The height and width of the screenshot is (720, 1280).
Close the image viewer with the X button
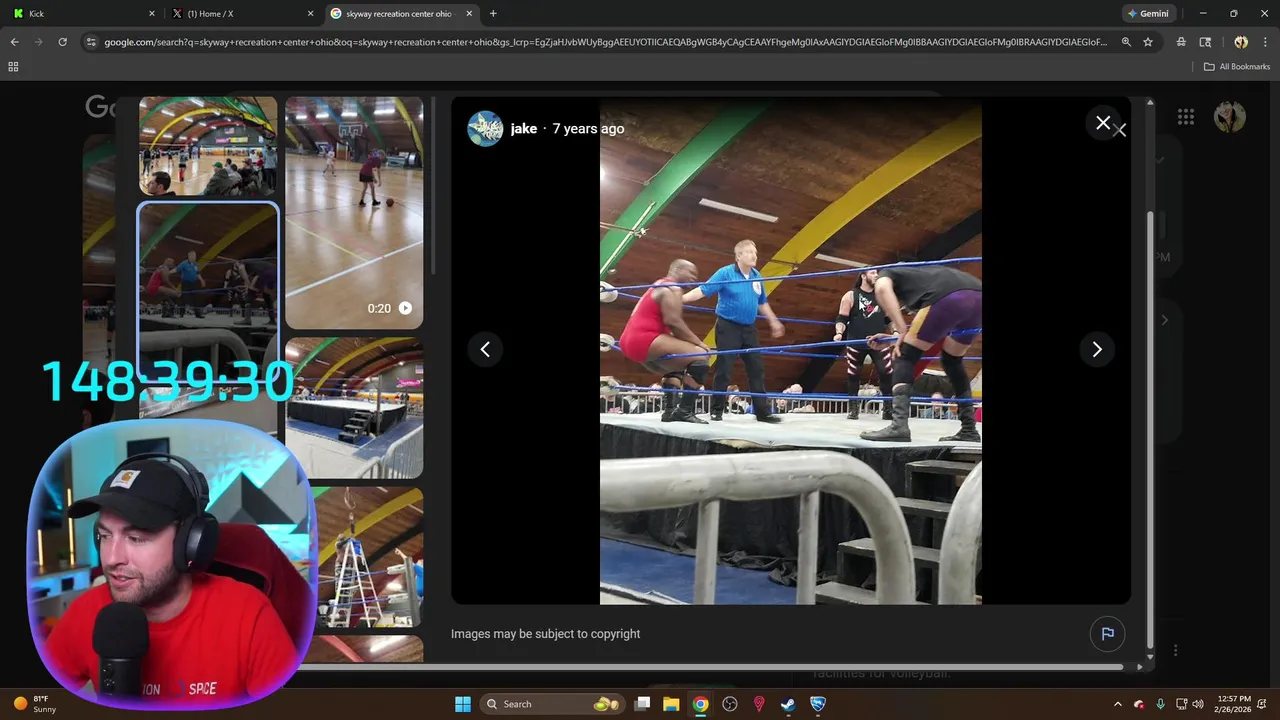tap(1103, 123)
